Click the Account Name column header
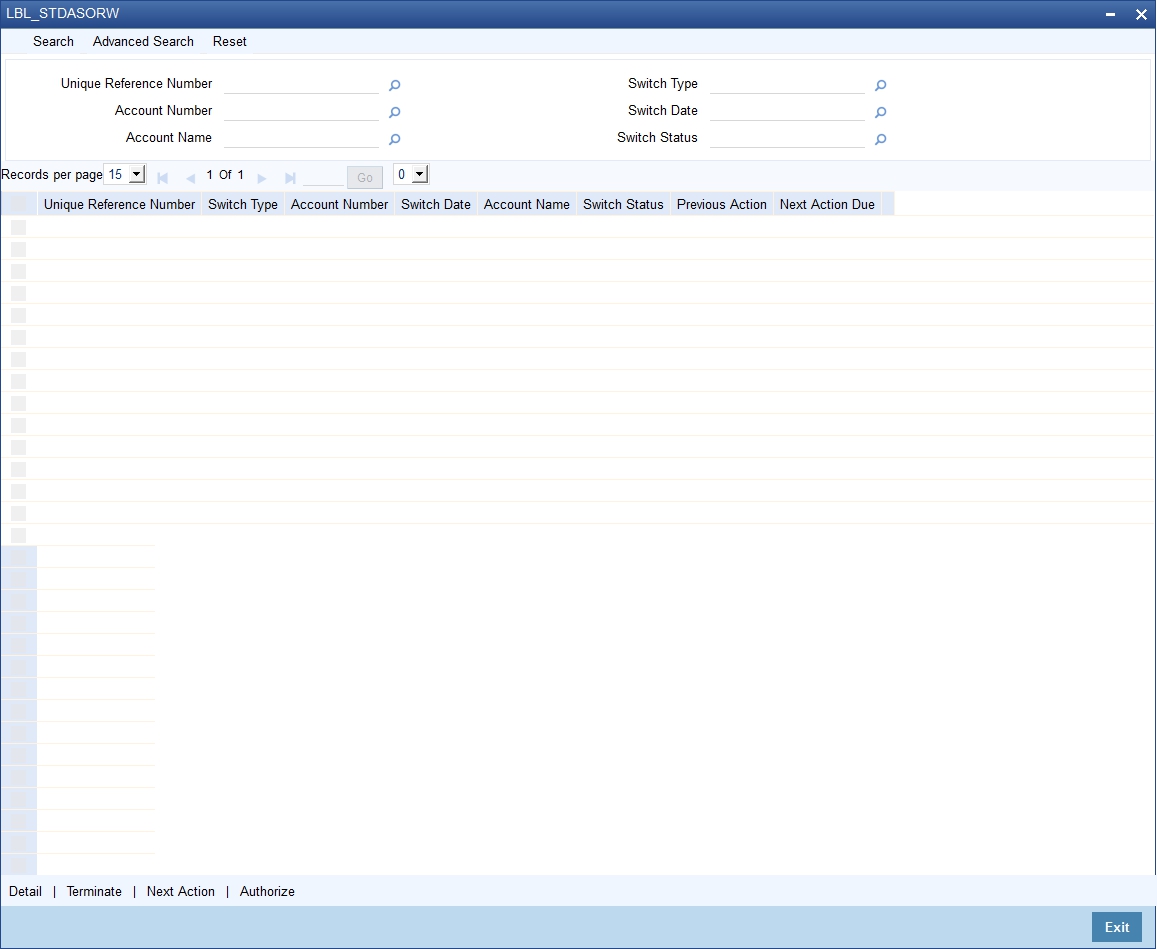The height and width of the screenshot is (949, 1157). [527, 204]
